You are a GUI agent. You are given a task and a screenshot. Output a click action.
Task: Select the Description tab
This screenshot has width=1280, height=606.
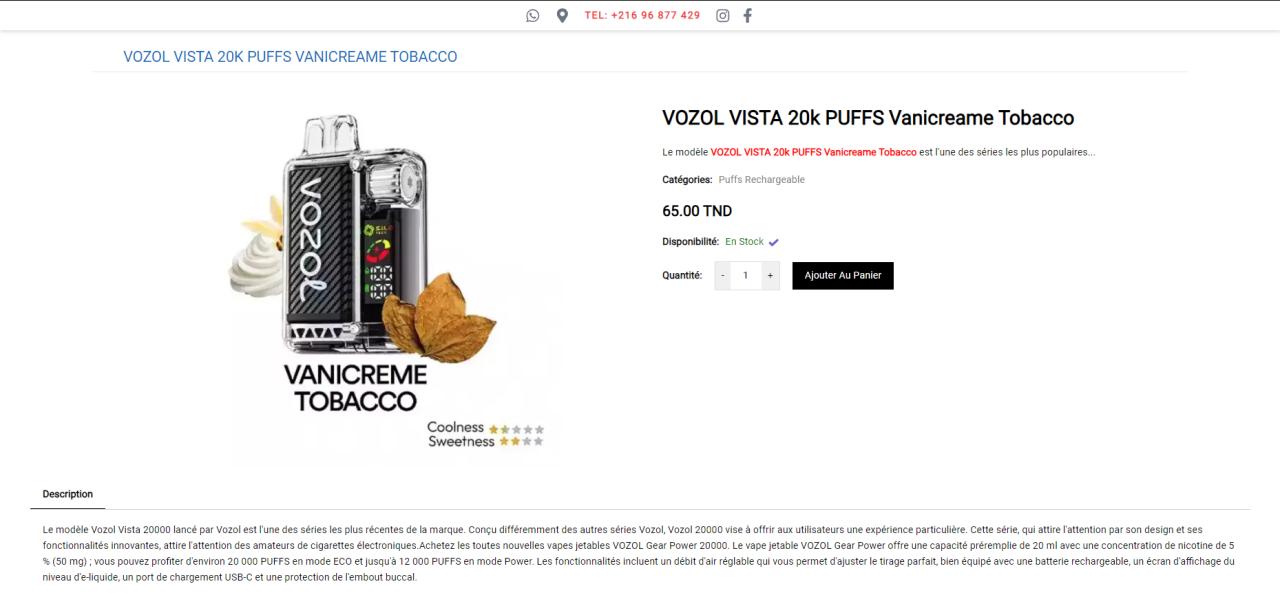point(68,494)
